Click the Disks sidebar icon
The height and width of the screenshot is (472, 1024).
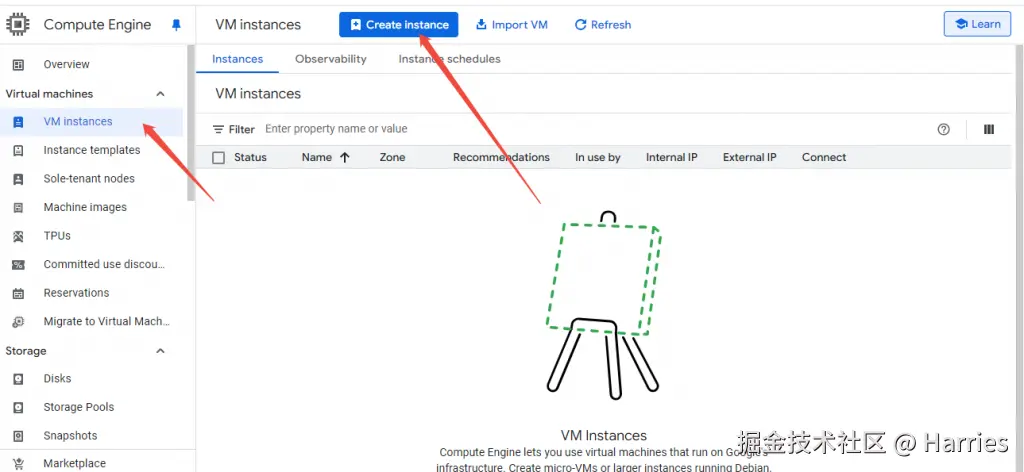(x=18, y=379)
